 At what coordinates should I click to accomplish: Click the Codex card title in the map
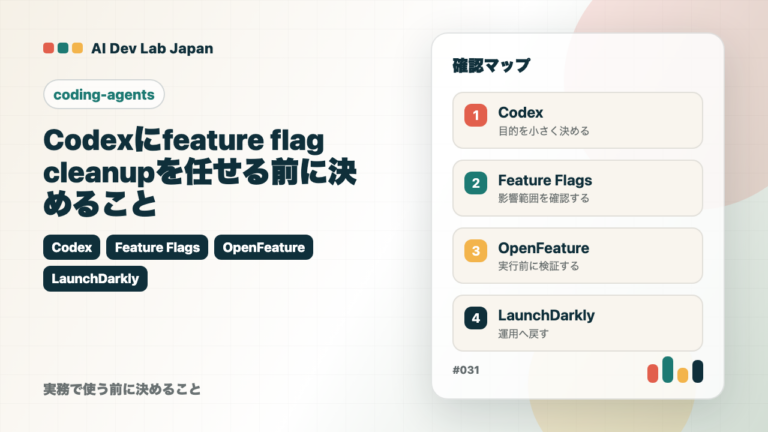tap(521, 113)
